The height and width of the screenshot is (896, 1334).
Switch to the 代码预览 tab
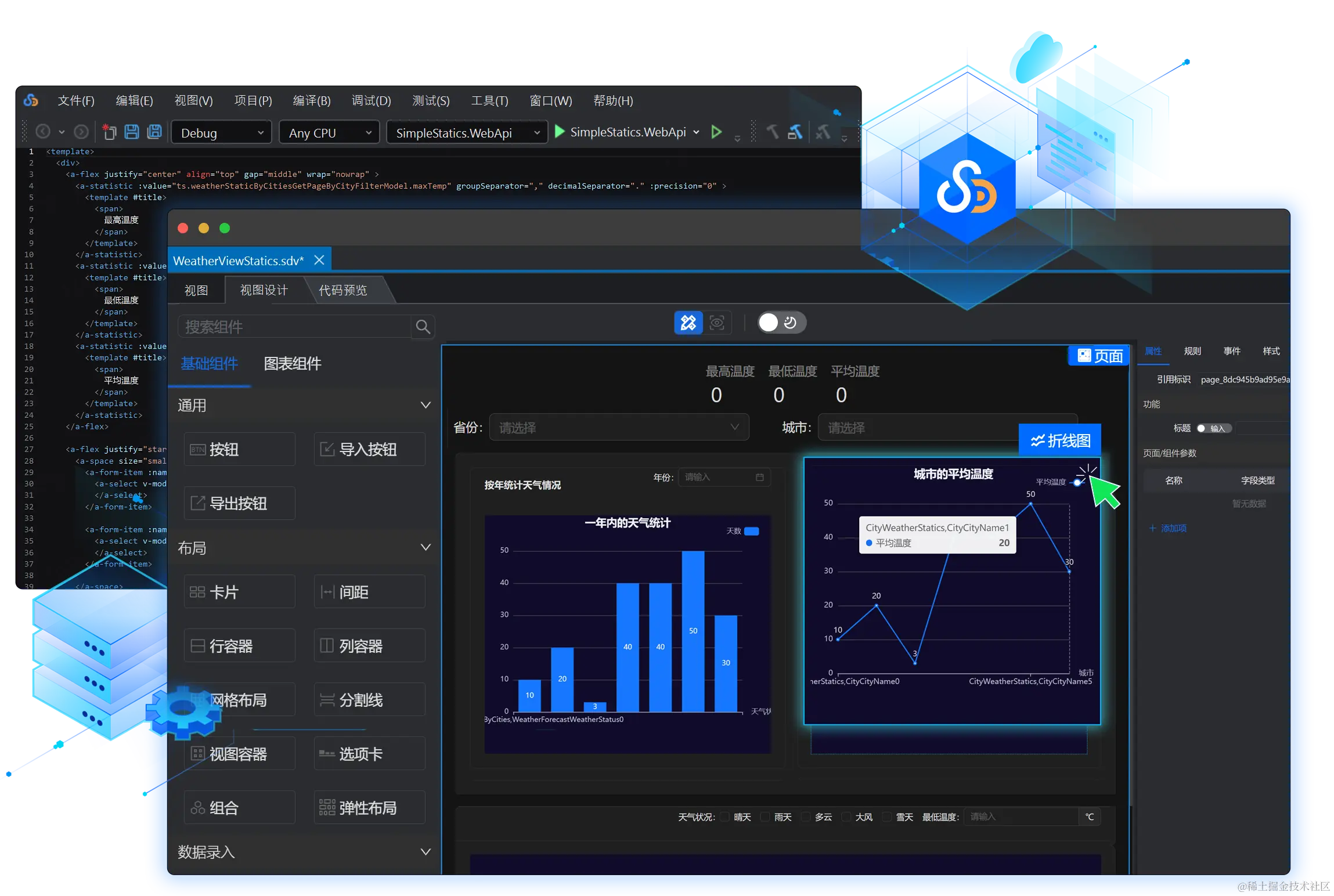pyautogui.click(x=342, y=290)
